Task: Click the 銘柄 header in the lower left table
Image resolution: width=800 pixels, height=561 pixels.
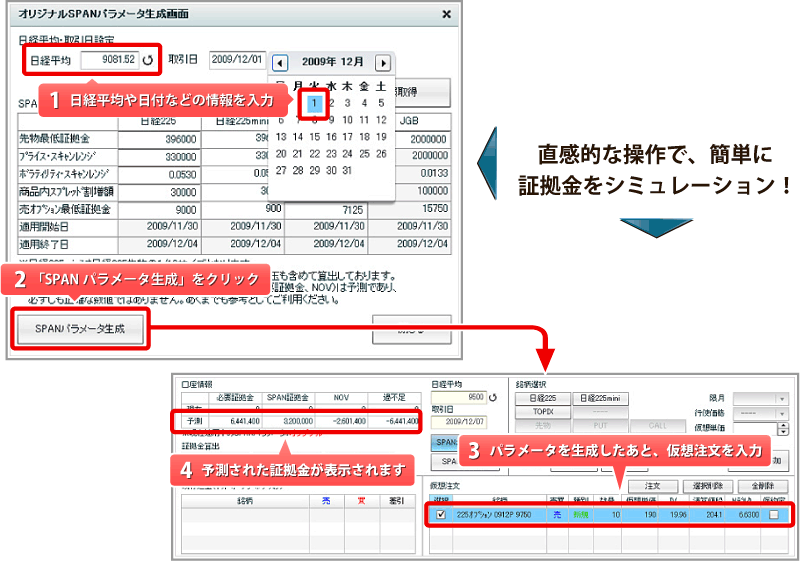Action: pyautogui.click(x=245, y=501)
